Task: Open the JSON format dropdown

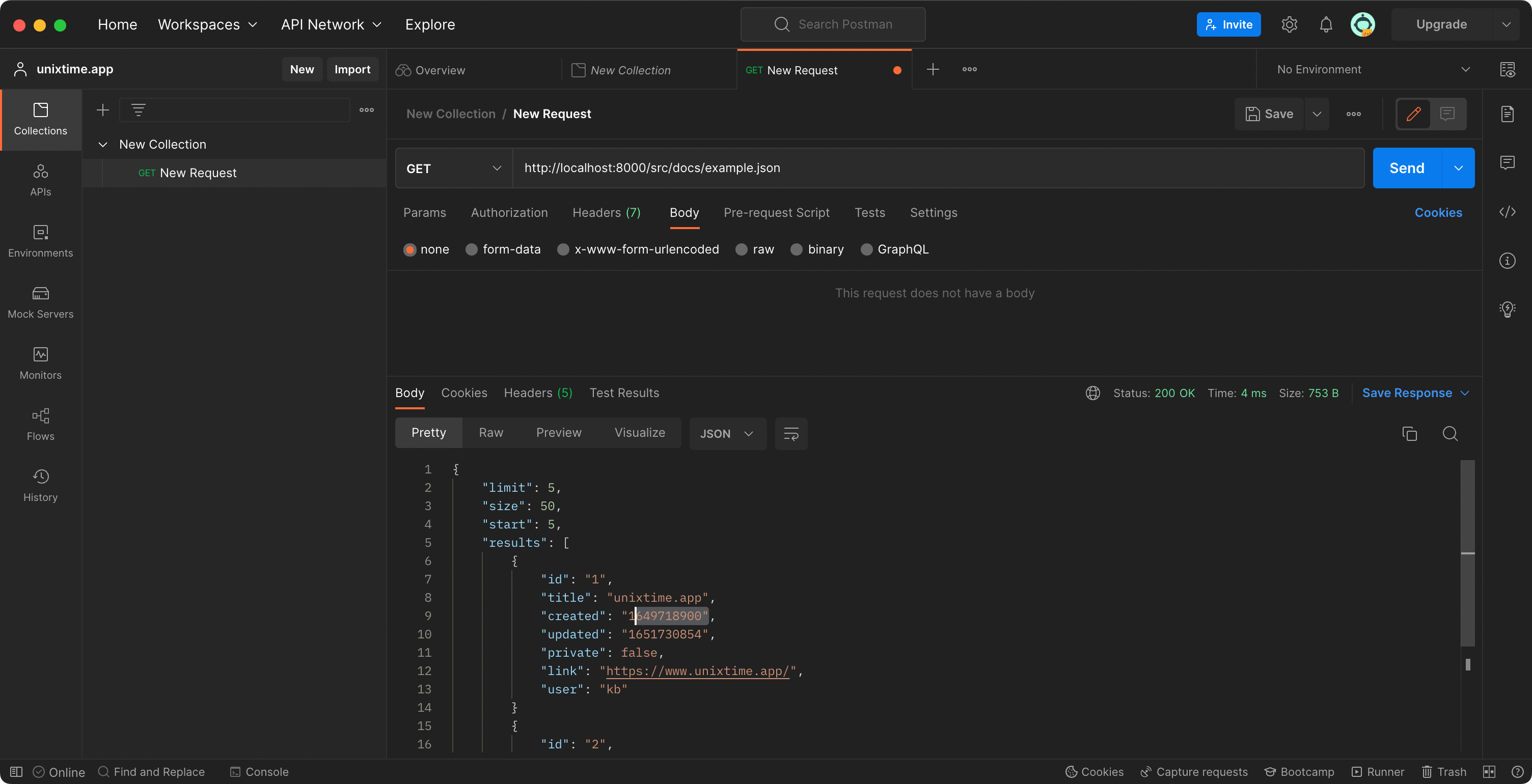Action: point(727,434)
